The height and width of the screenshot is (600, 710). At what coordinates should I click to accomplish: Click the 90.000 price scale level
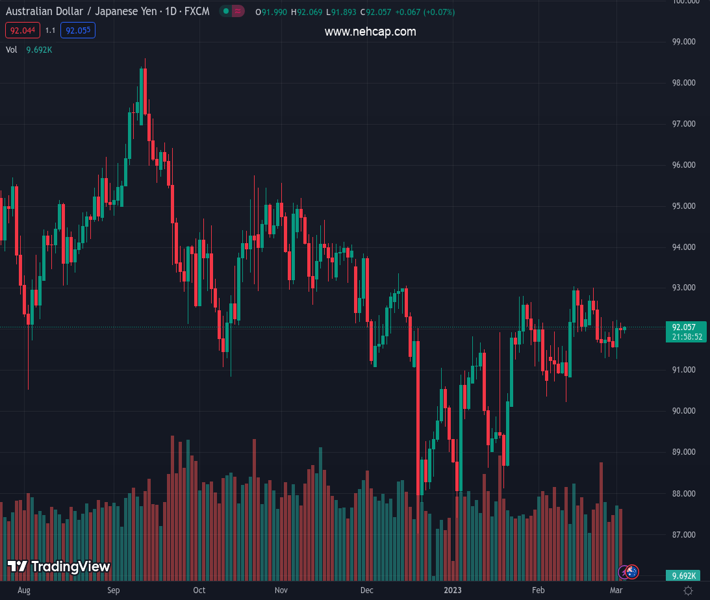684,411
